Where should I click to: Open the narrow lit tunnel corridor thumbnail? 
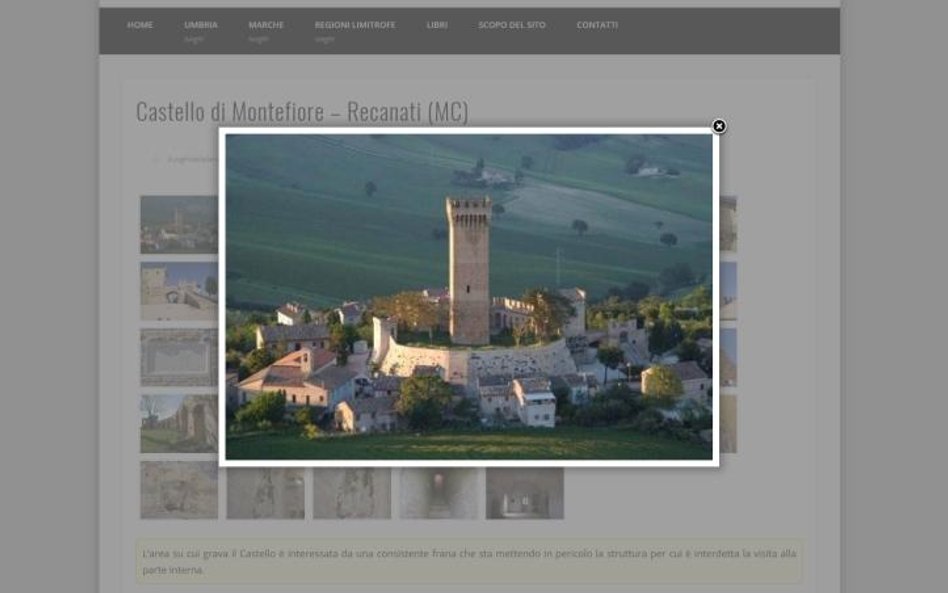pos(438,493)
